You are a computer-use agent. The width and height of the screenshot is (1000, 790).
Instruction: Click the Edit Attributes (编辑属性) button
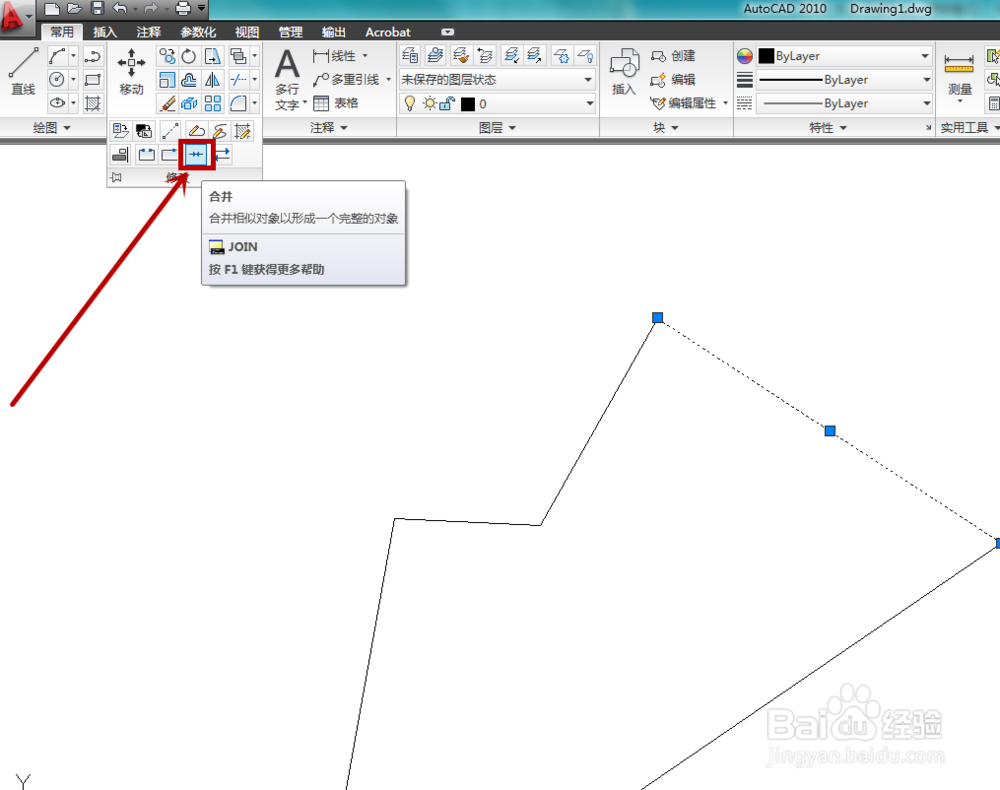point(689,103)
